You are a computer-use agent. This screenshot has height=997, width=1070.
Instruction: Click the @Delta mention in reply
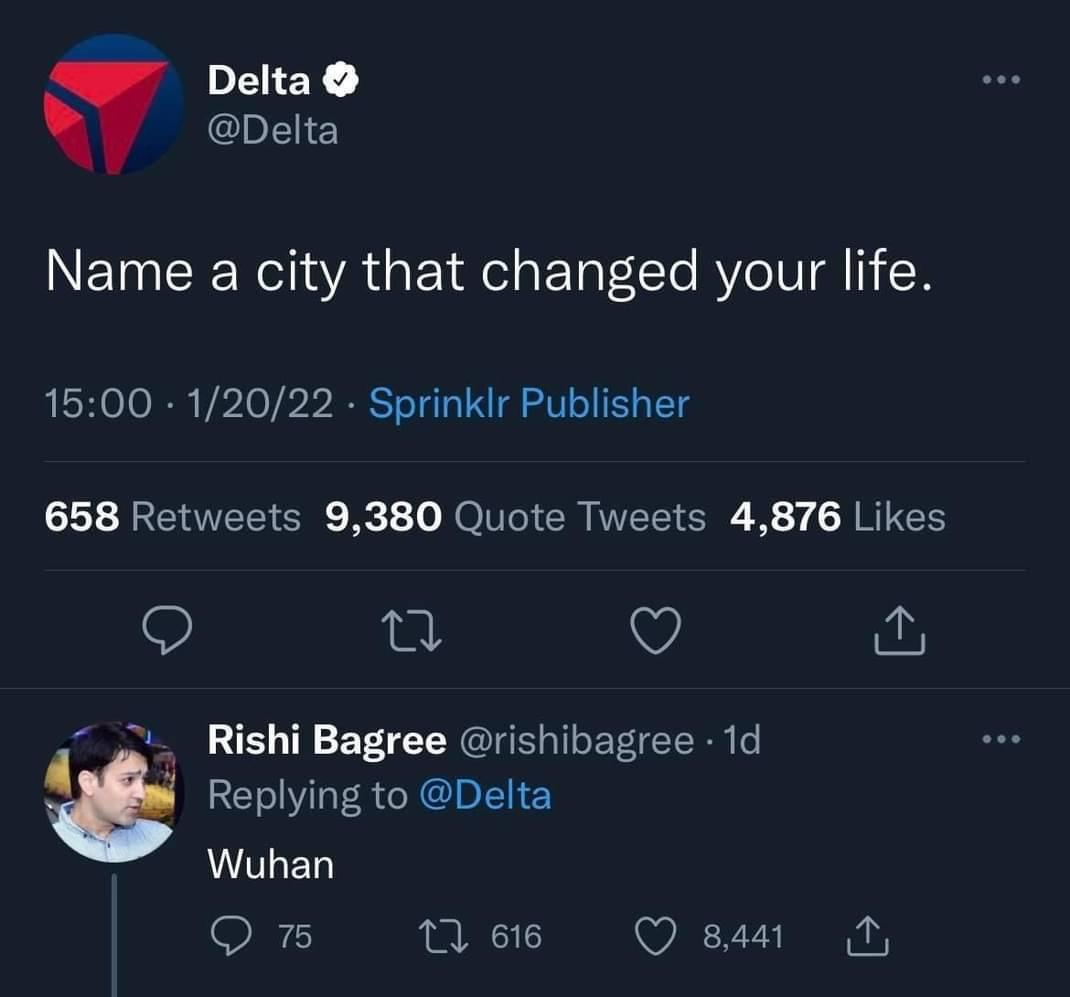click(x=484, y=795)
